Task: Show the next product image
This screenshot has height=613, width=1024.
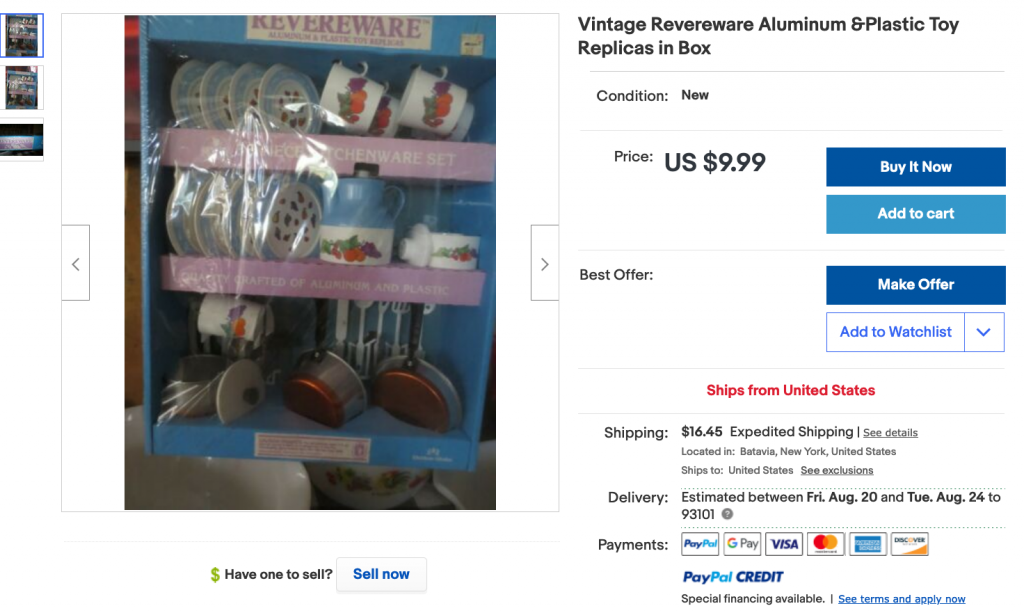Action: coord(544,263)
